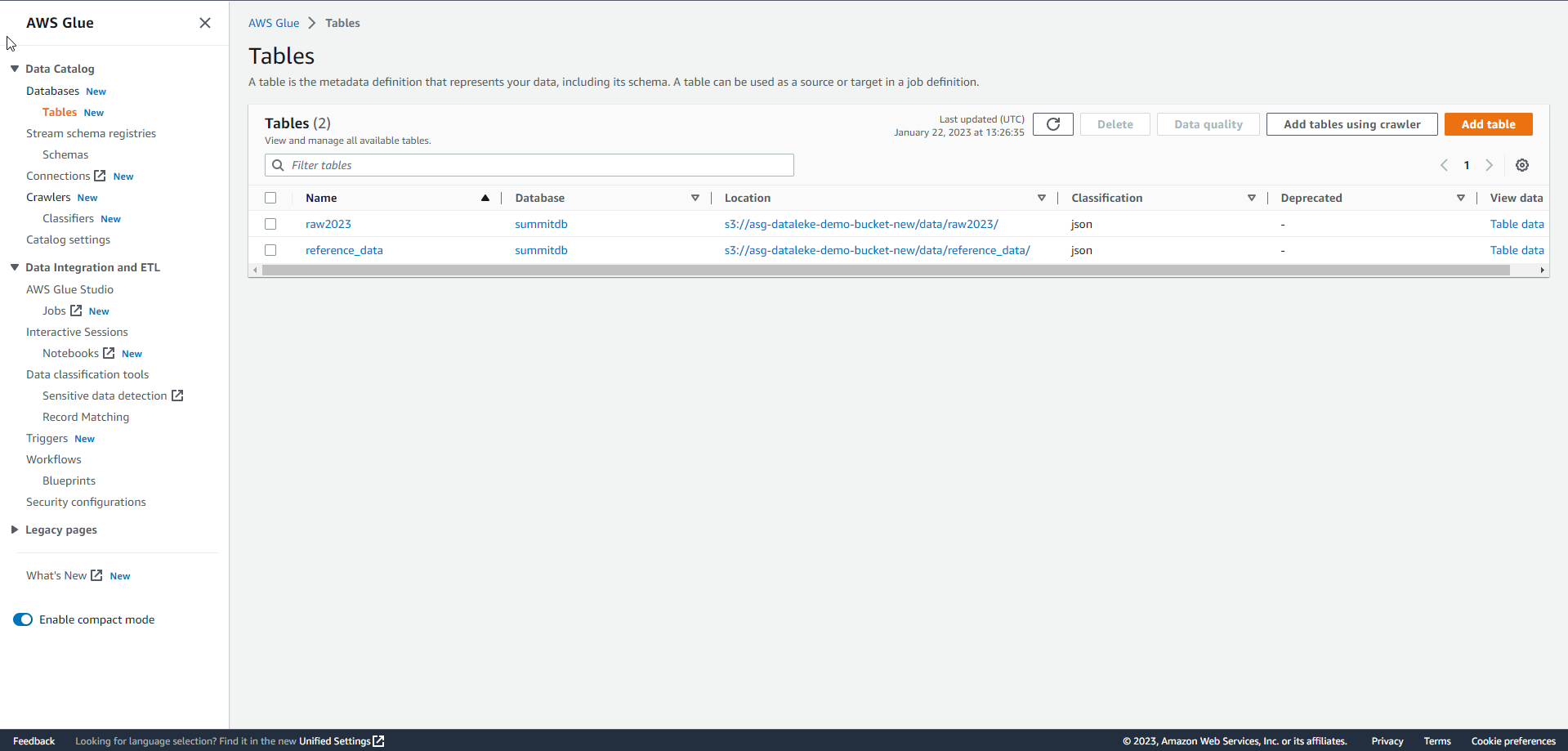
Task: Click the external link icon beside Jobs
Action: pos(76,311)
